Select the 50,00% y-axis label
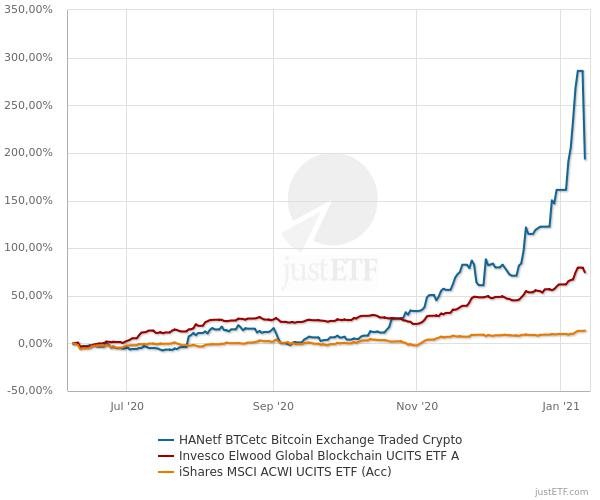The image size is (600, 500). click(x=35, y=296)
